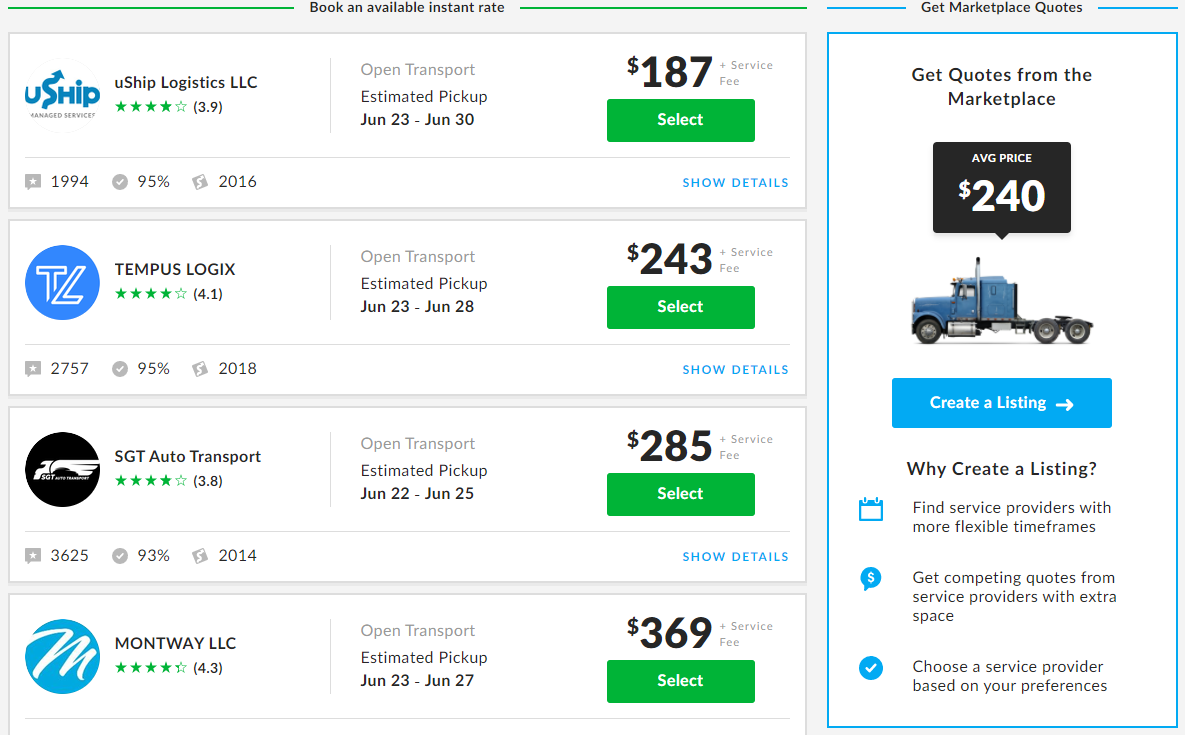Image resolution: width=1185 pixels, height=735 pixels.
Task: Click Tempus Logix star rating of 4.1
Action: click(152, 294)
